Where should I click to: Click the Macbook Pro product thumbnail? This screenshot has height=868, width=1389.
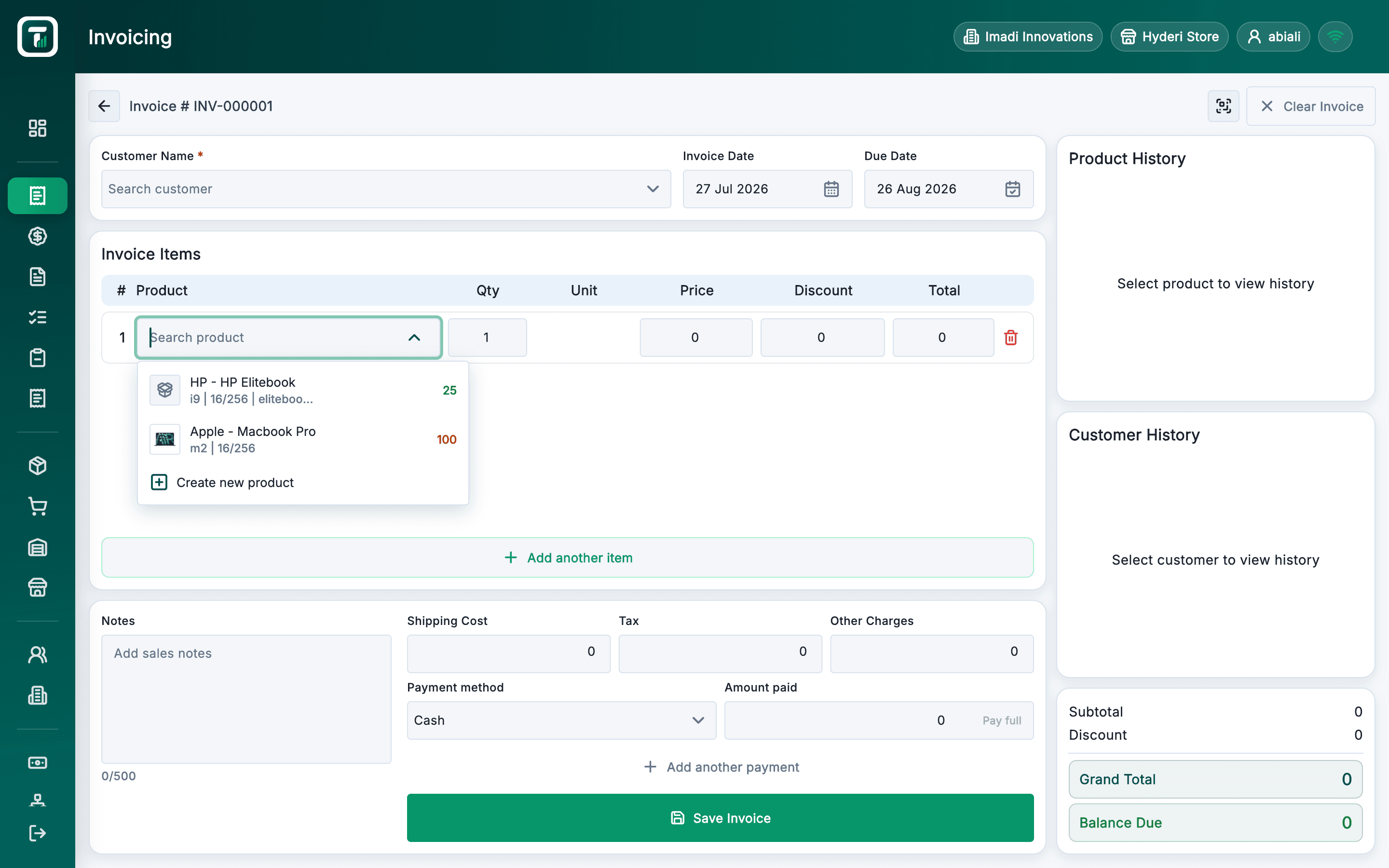(x=165, y=439)
